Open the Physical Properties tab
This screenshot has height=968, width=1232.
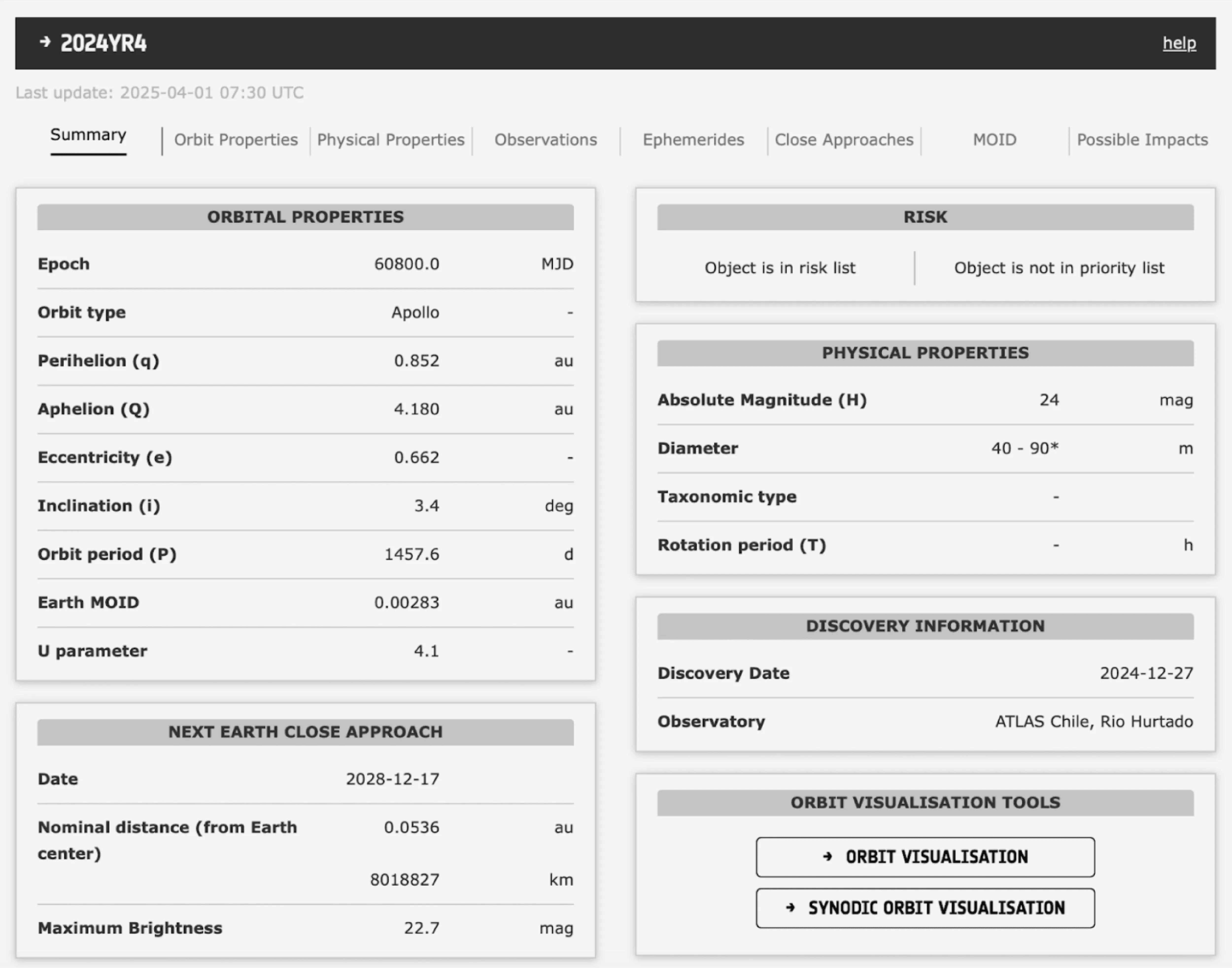(391, 140)
